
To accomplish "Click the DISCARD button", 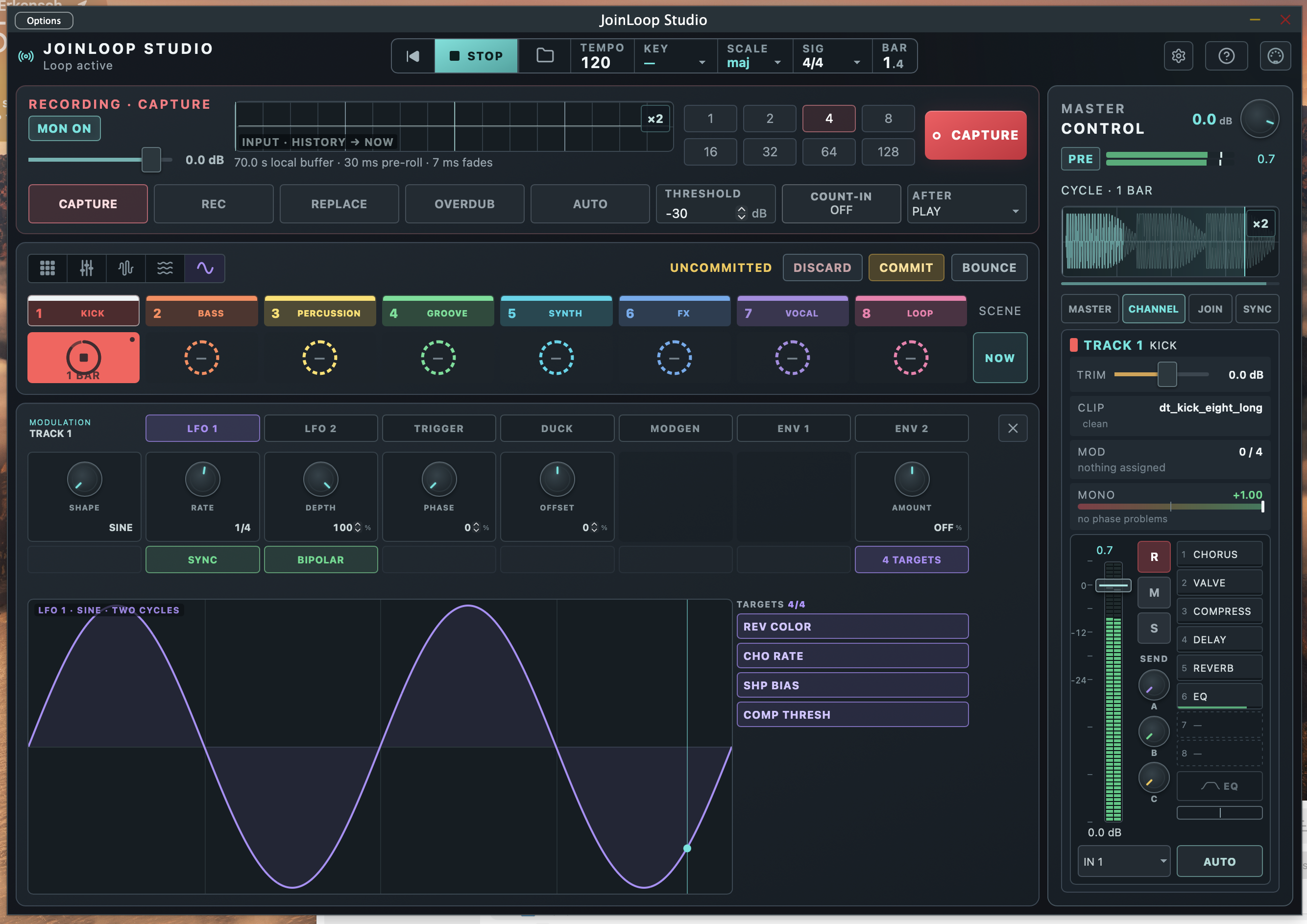I will pos(823,267).
